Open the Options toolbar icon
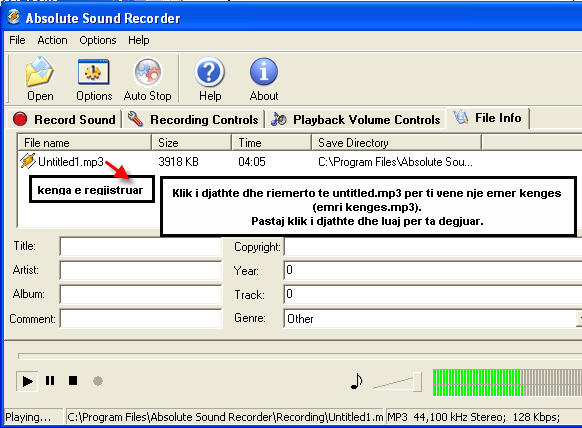 (94, 79)
